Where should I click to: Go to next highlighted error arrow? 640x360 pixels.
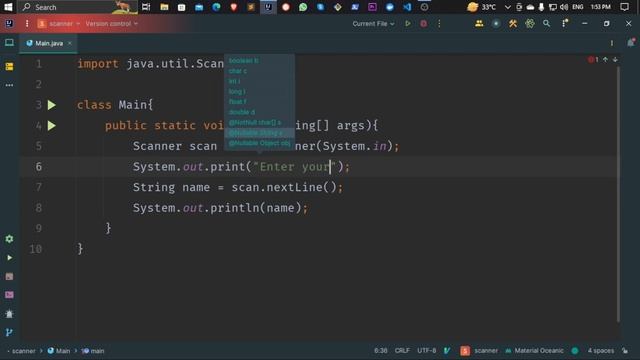[615, 60]
